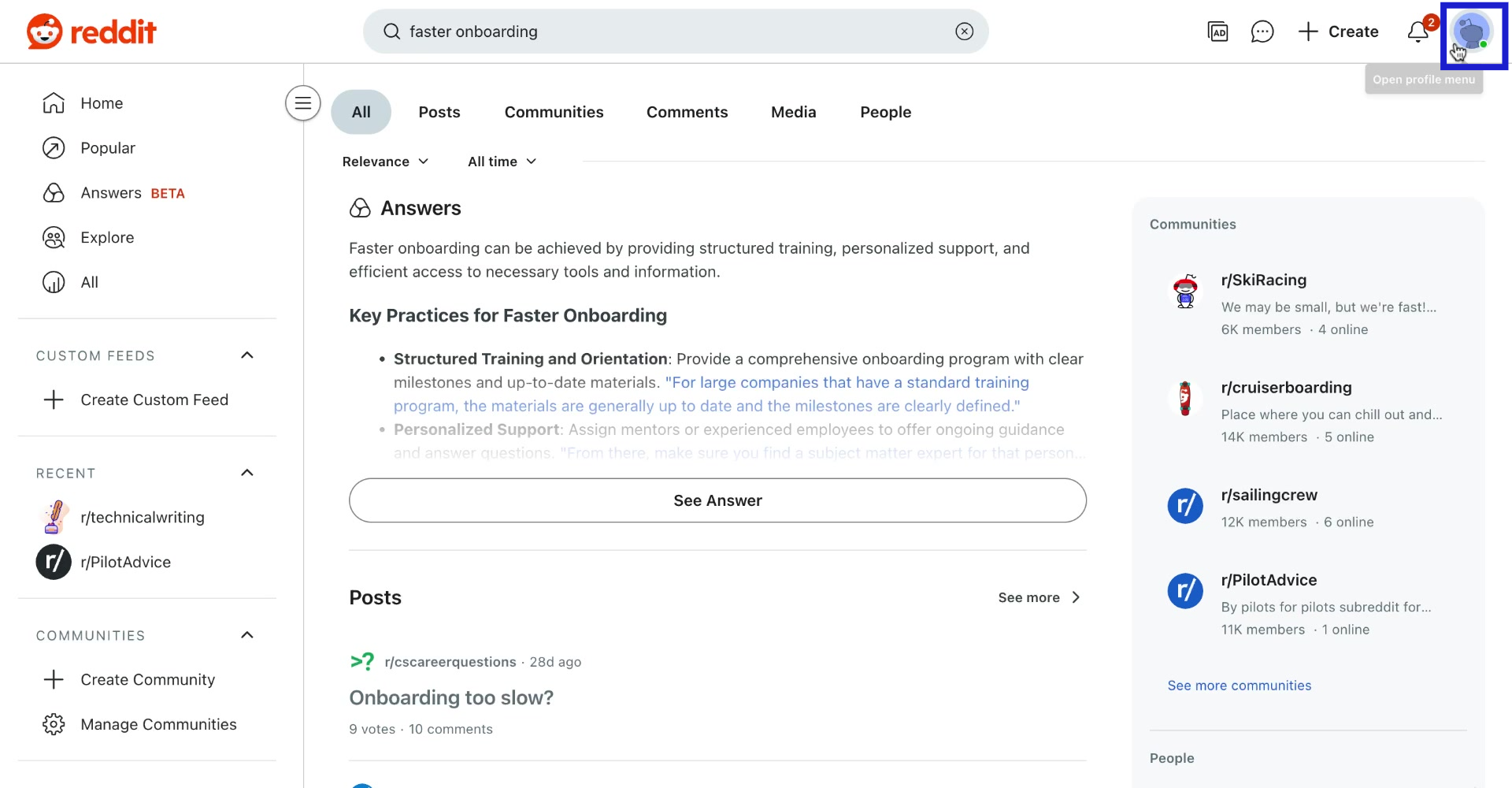
Task: Click the r/SkiRacing community avatar
Action: [x=1185, y=291]
